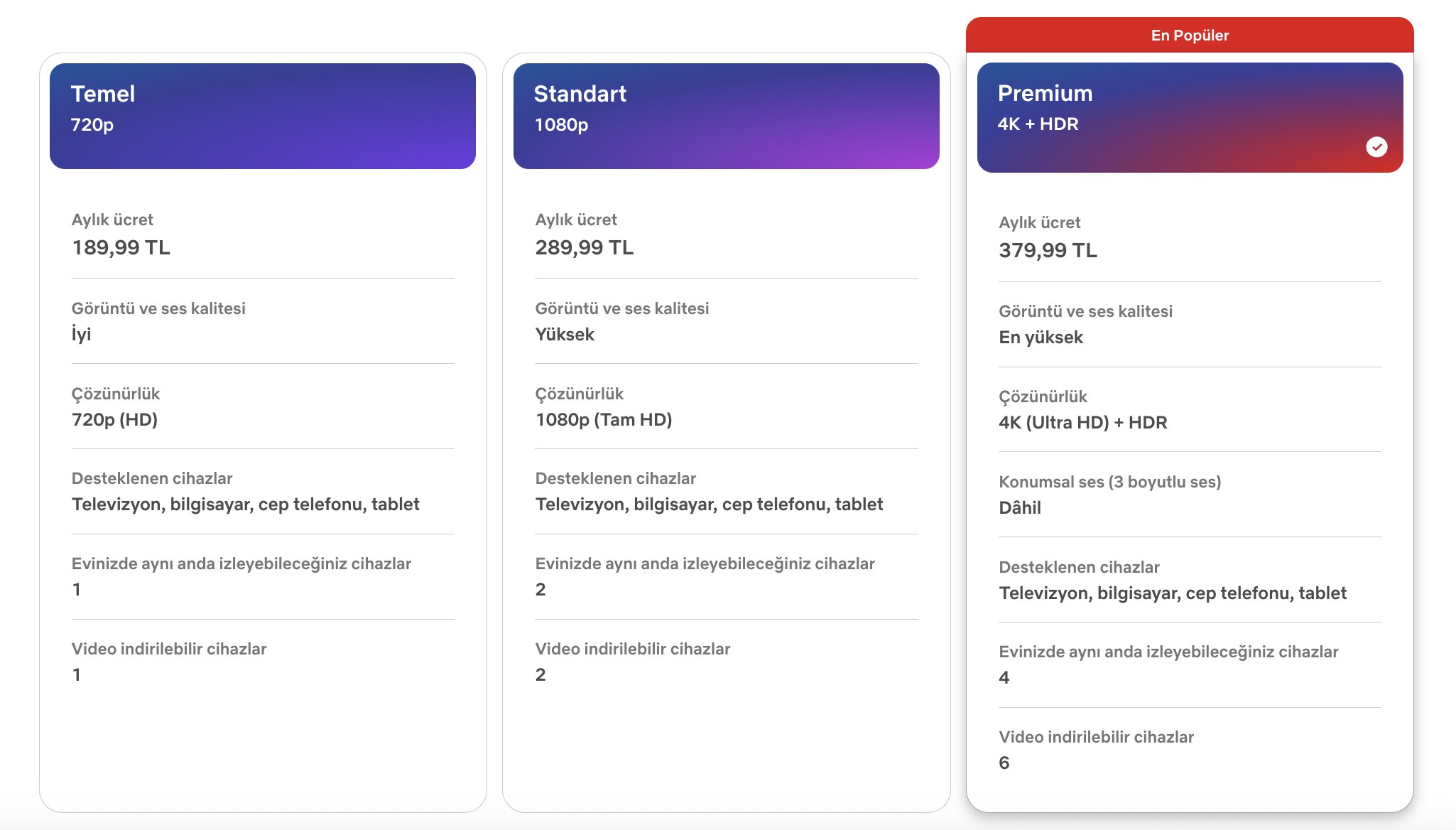Viewport: 1456px width, 830px height.
Task: Click the 379,99 TL monthly price
Action: click(1048, 251)
